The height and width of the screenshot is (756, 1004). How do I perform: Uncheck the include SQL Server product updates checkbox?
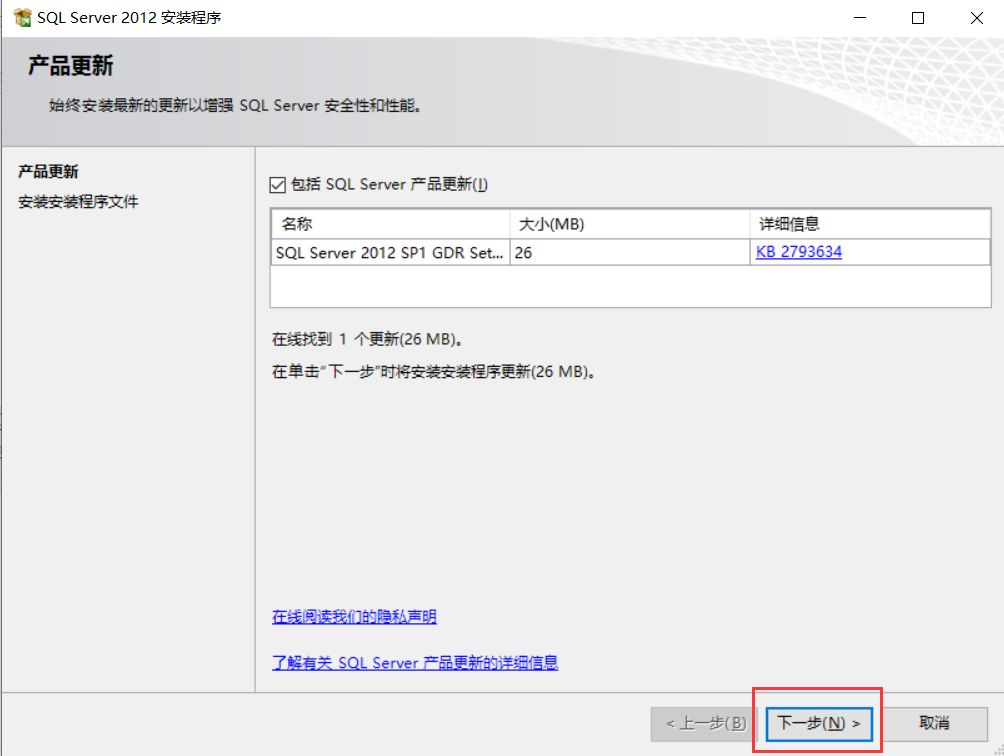(x=277, y=185)
